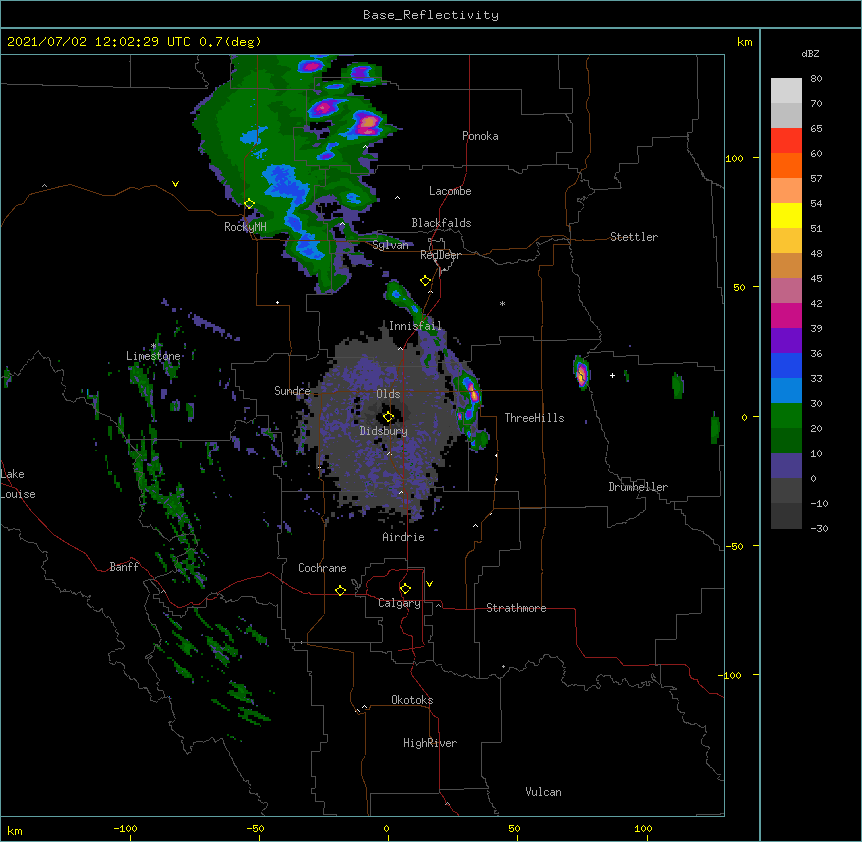This screenshot has height=842, width=862.
Task: Pick the white swatch between 70 and 80 dBZ
Action: pyautogui.click(x=786, y=91)
